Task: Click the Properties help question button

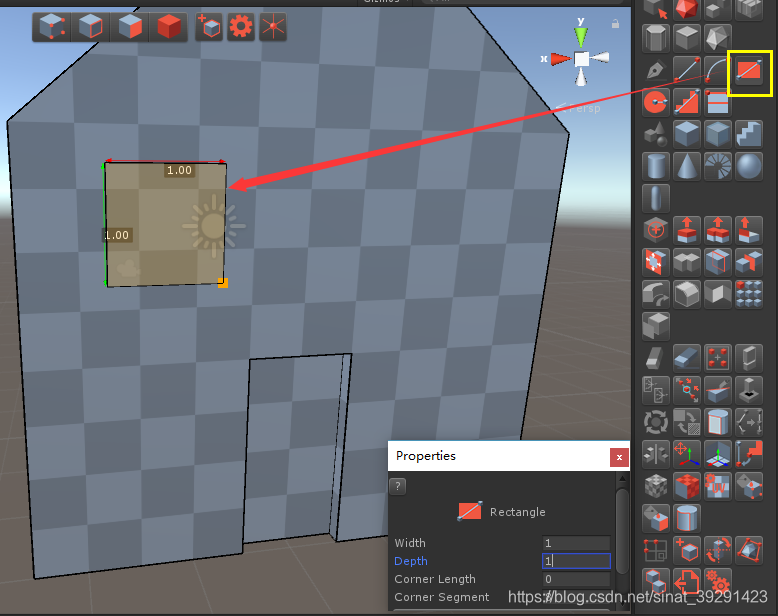Action: (x=397, y=487)
